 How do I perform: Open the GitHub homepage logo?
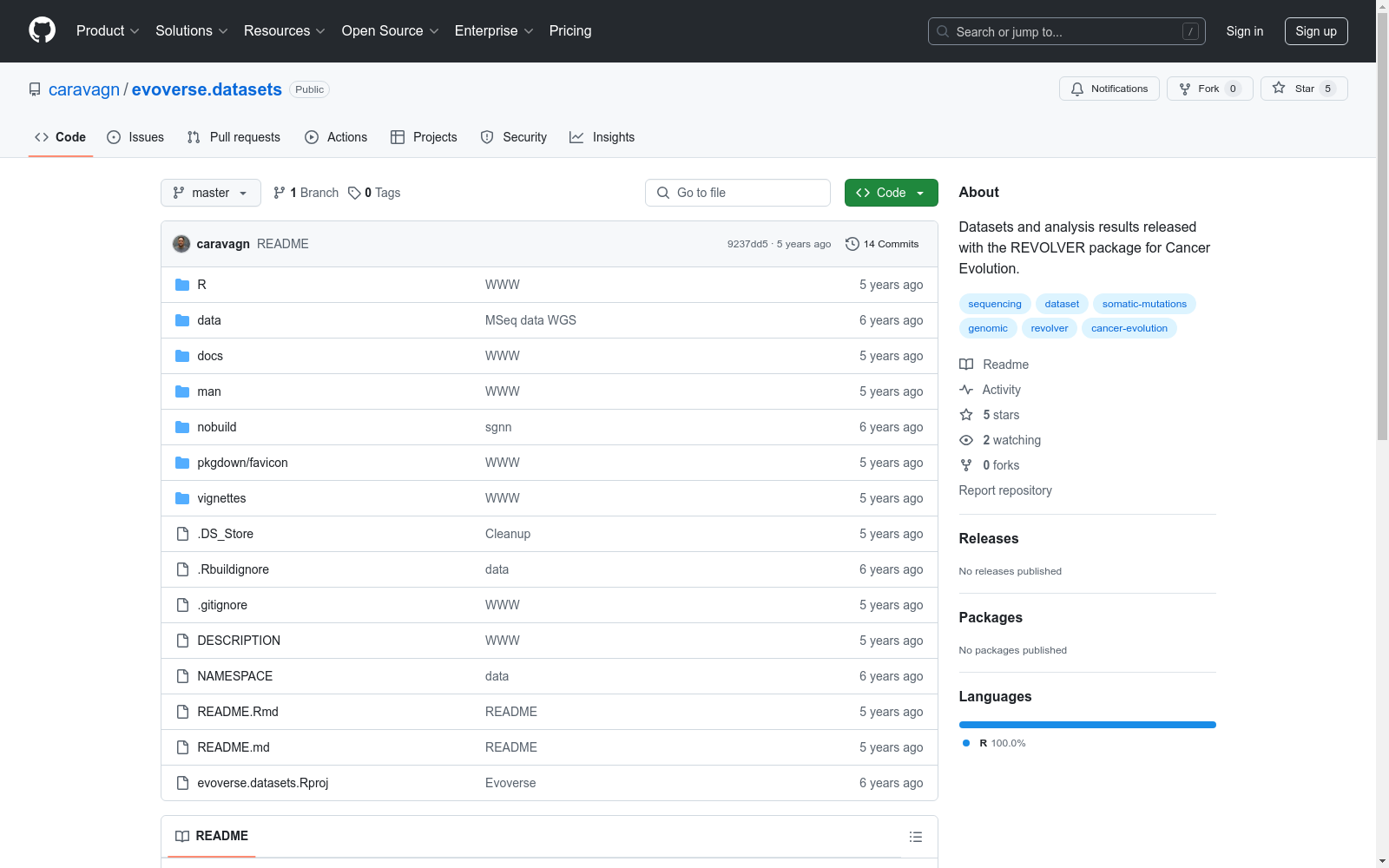pos(42,30)
